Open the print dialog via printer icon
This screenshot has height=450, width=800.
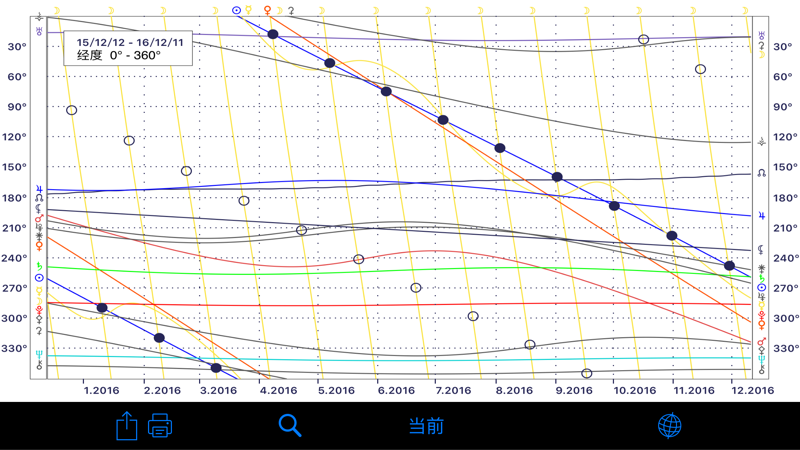tap(160, 426)
